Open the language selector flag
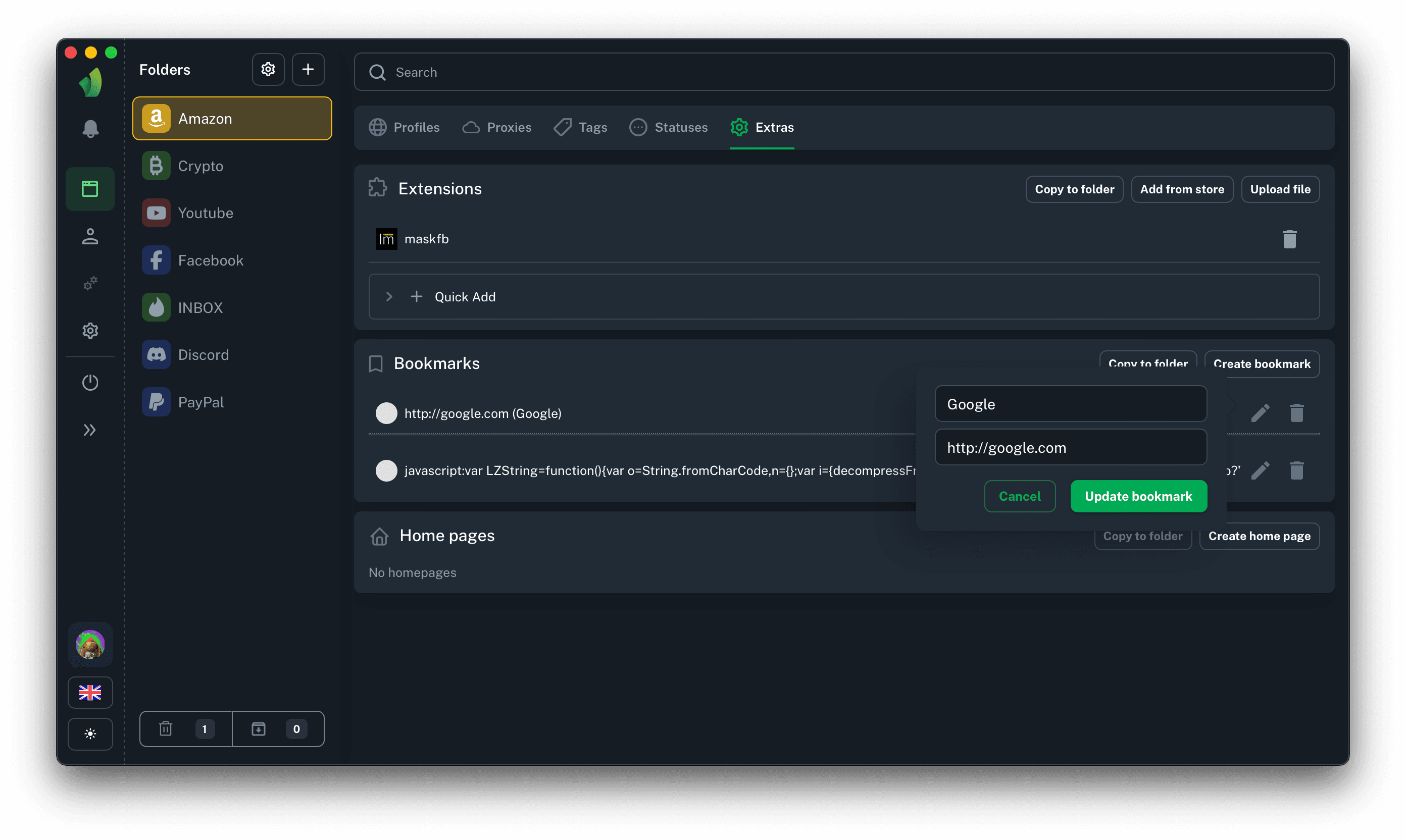This screenshot has width=1406, height=840. [90, 692]
